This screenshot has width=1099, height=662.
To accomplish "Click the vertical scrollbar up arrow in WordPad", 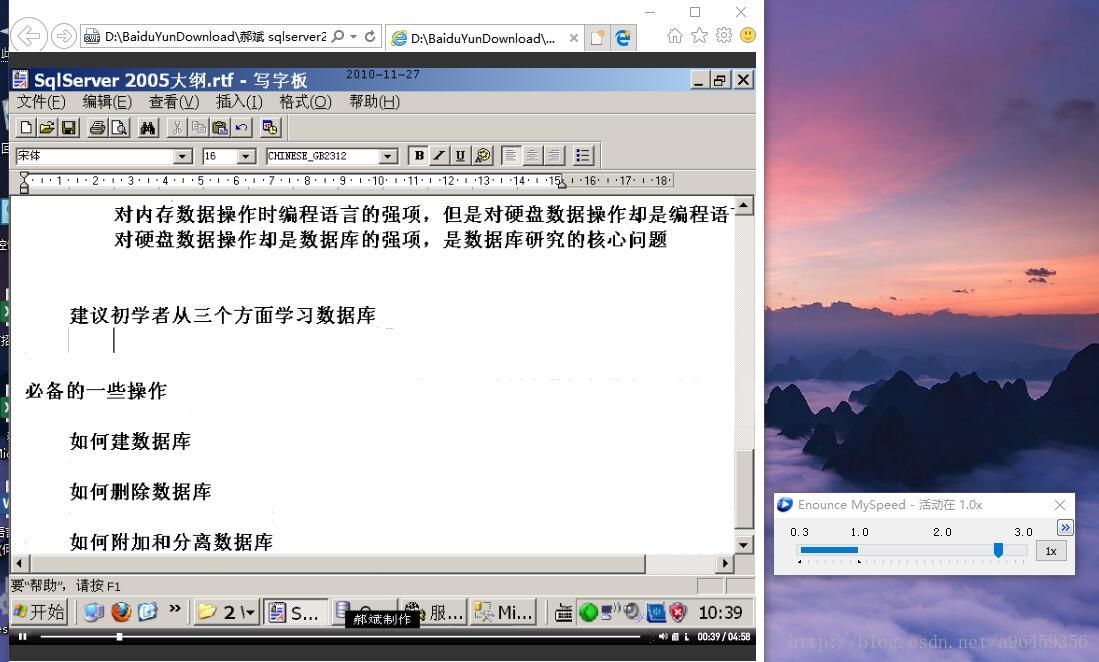I will pyautogui.click(x=744, y=205).
